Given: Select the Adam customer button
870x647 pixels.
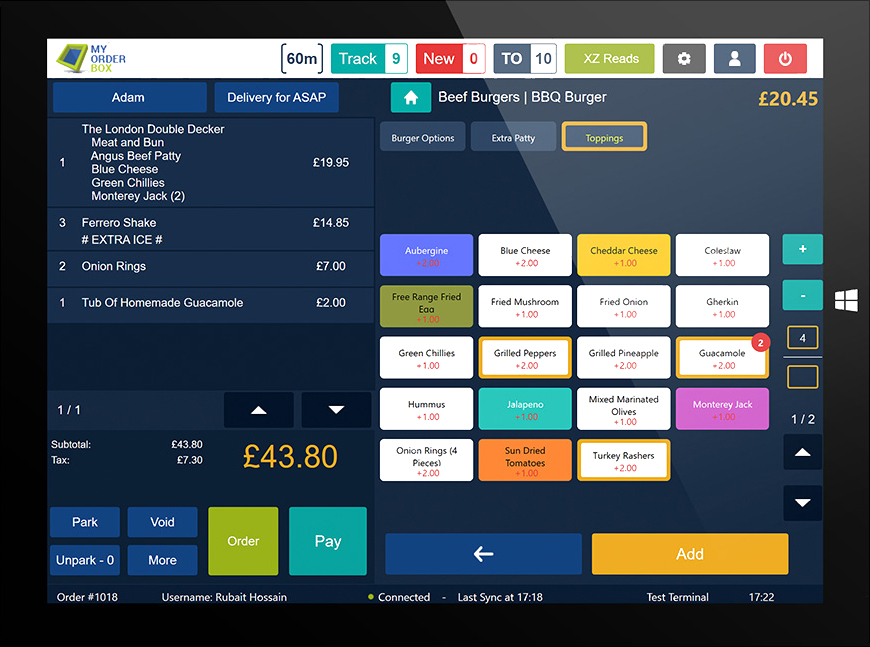Looking at the screenshot, I should [129, 98].
